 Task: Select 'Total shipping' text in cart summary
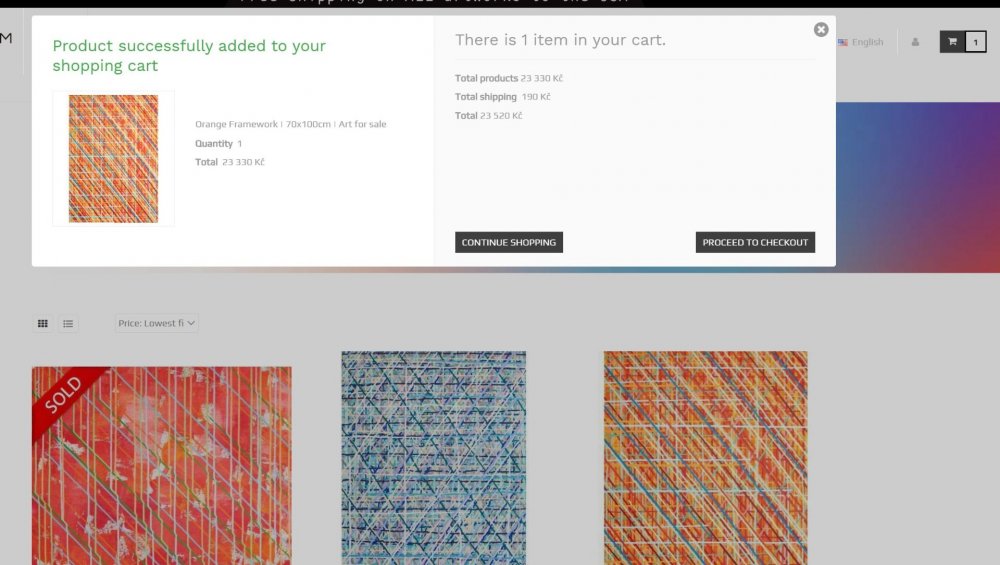click(485, 97)
